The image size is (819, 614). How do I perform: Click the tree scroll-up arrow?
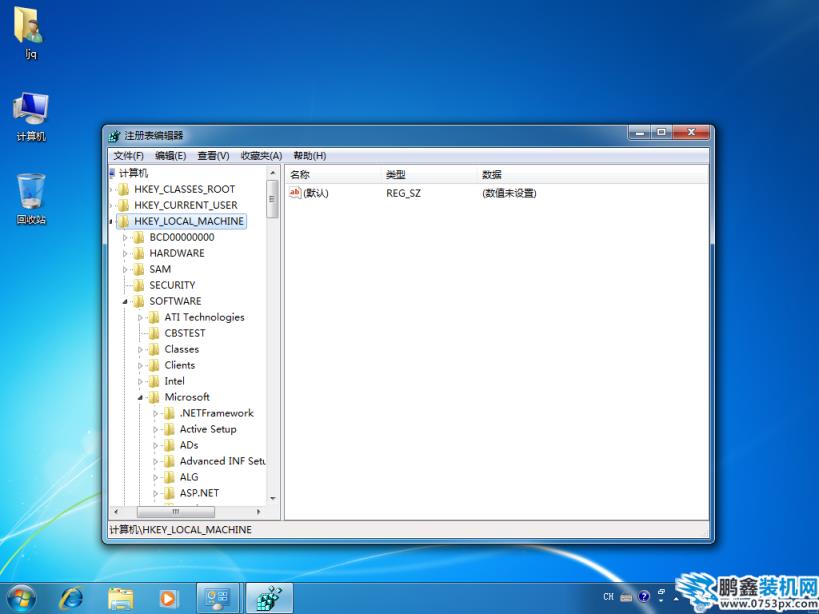coord(273,173)
